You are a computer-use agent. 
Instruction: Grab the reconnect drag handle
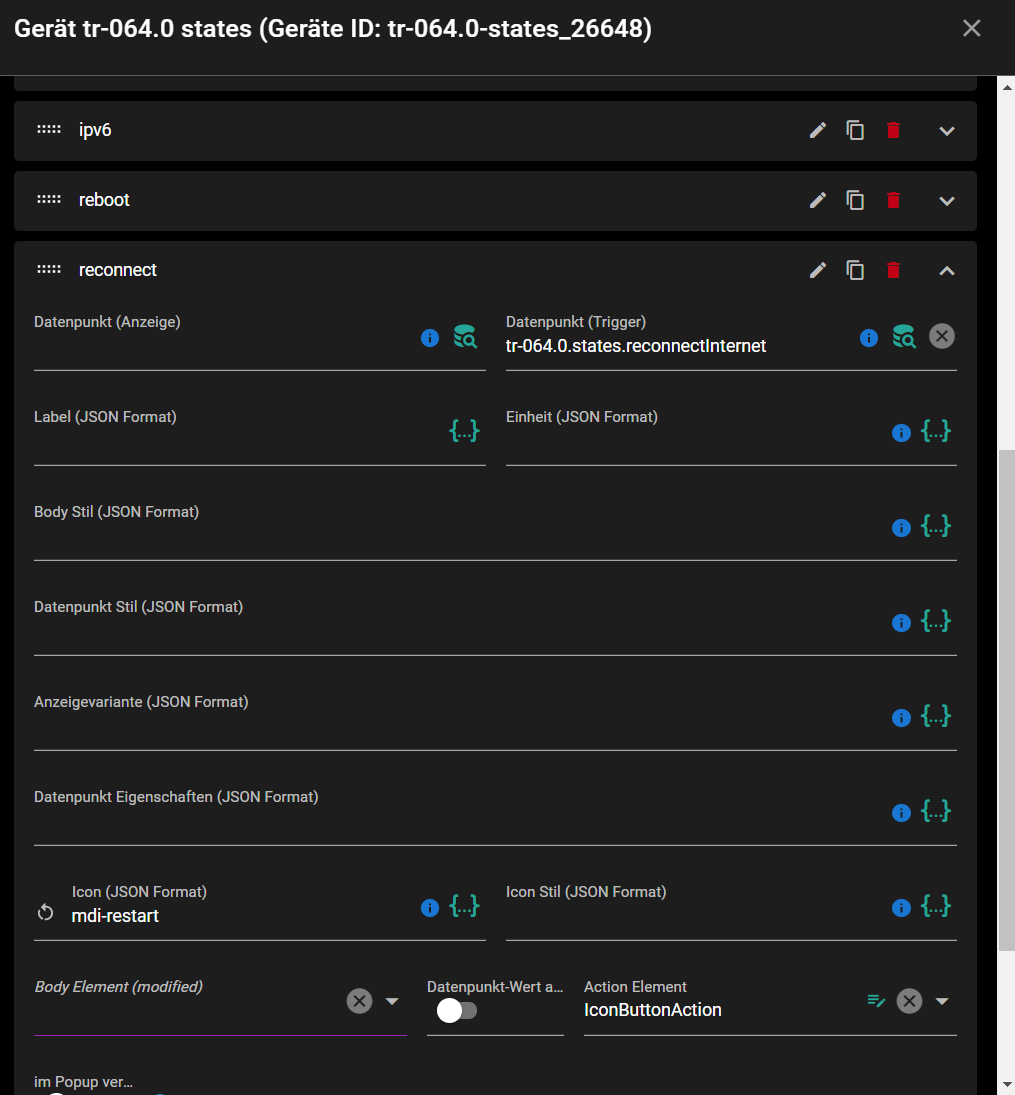click(49, 270)
